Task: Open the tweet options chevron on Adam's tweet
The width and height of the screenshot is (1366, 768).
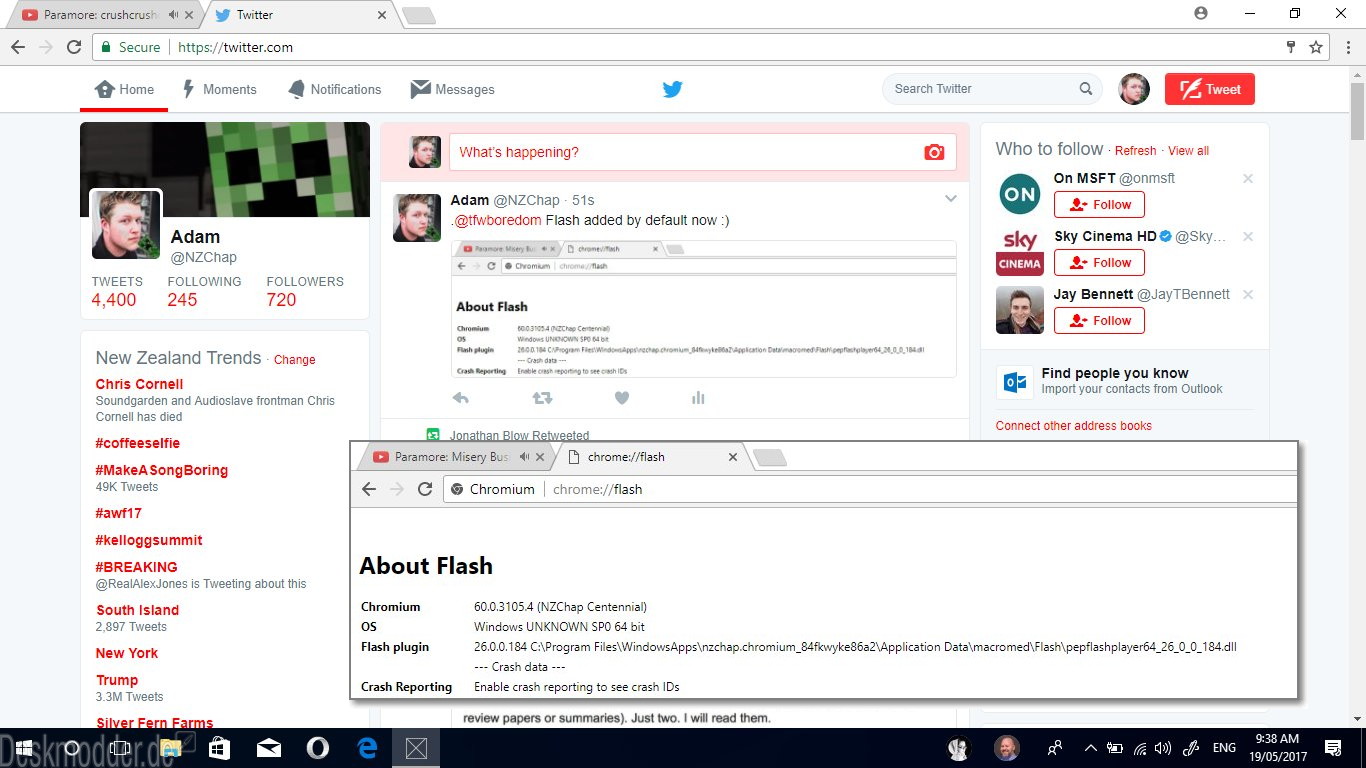Action: 951,199
